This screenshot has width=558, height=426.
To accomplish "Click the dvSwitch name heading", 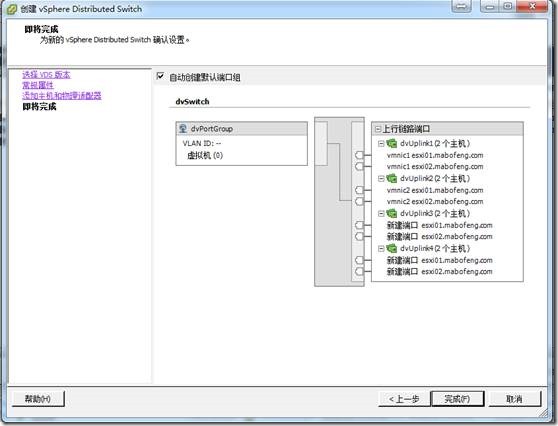I will [x=192, y=101].
